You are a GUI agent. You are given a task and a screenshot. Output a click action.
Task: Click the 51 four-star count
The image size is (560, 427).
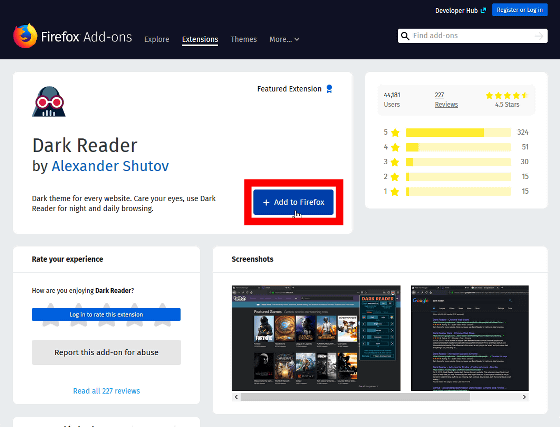pyautogui.click(x=525, y=147)
